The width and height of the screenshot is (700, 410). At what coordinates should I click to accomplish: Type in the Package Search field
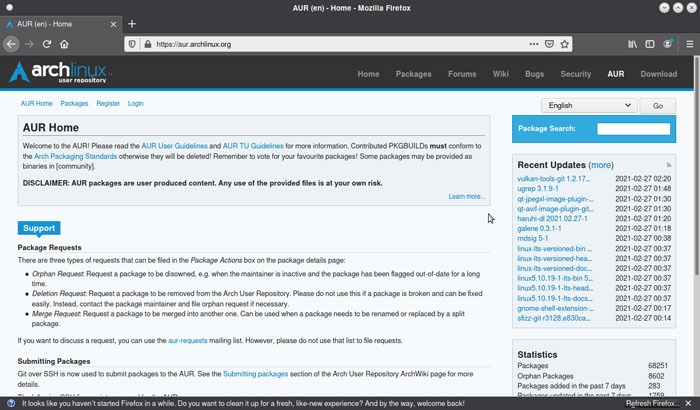[x=633, y=129]
